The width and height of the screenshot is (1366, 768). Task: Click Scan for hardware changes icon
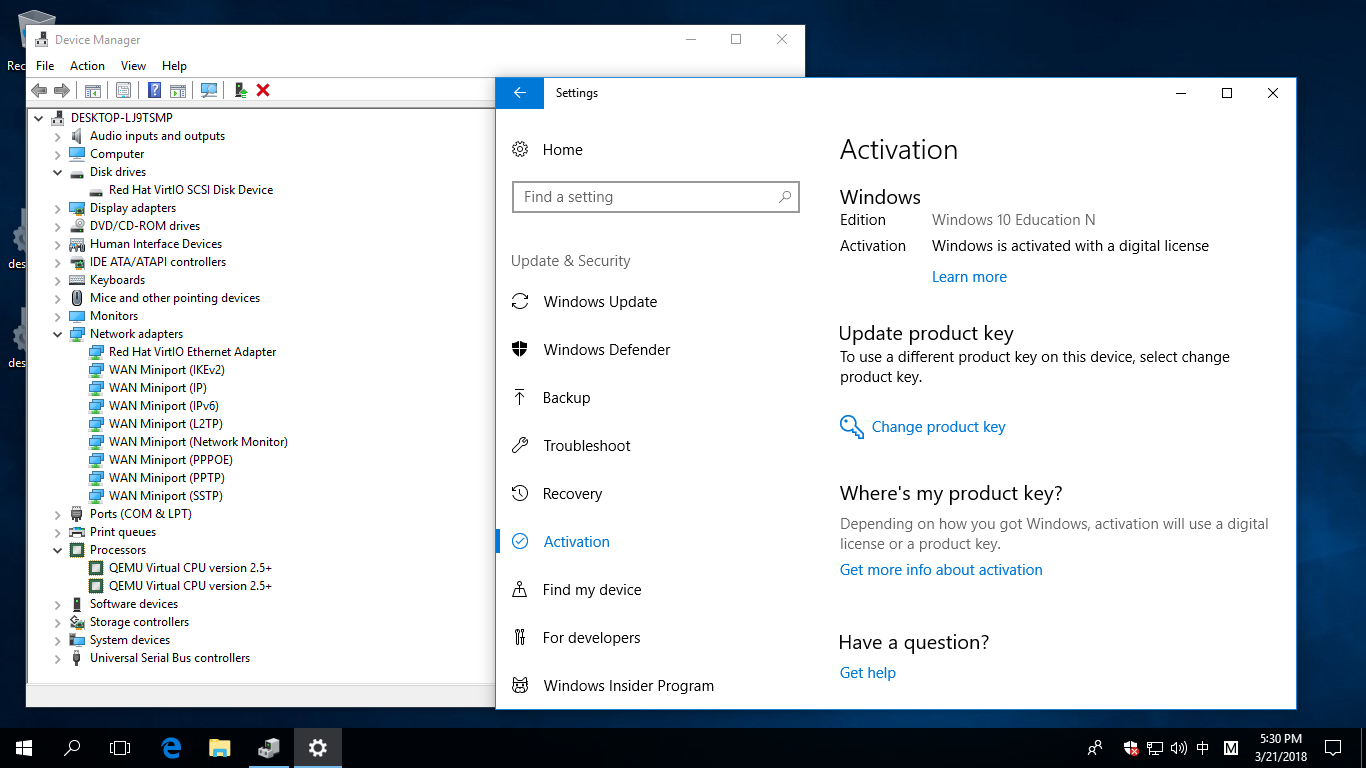[209, 90]
